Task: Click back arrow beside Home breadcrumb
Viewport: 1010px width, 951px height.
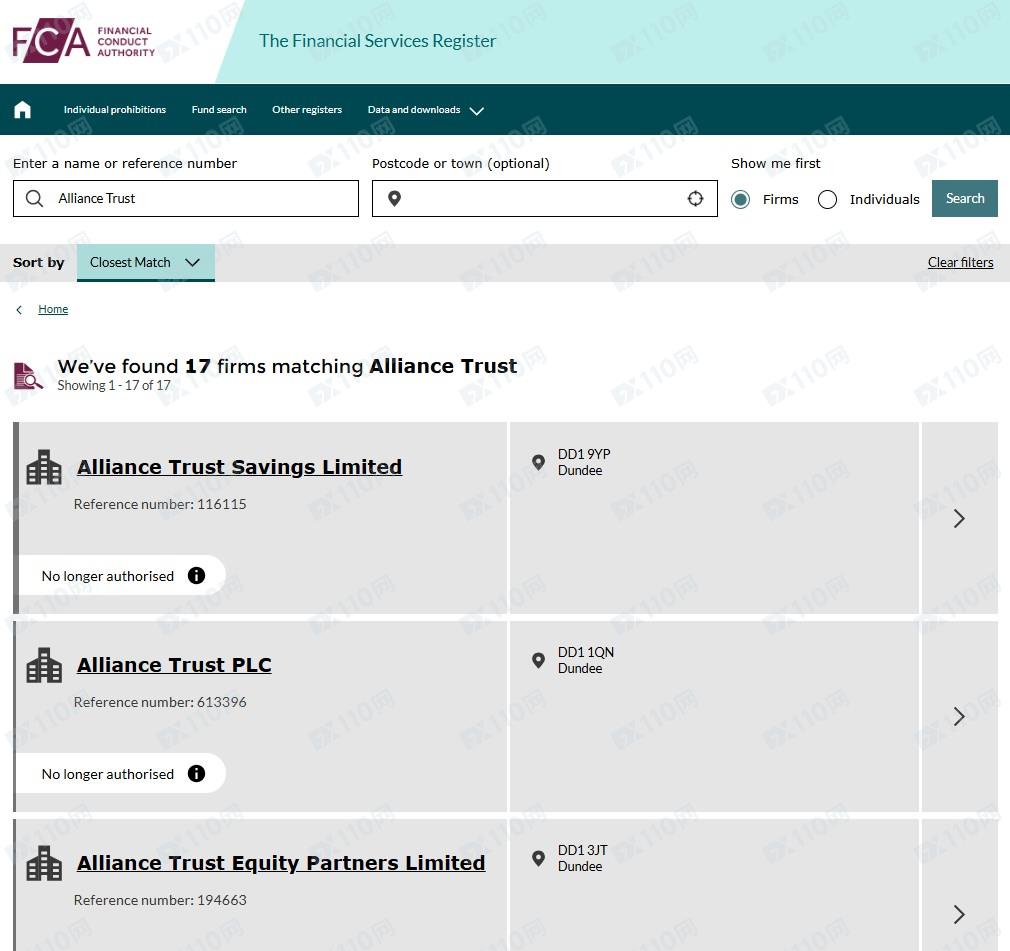Action: (19, 310)
